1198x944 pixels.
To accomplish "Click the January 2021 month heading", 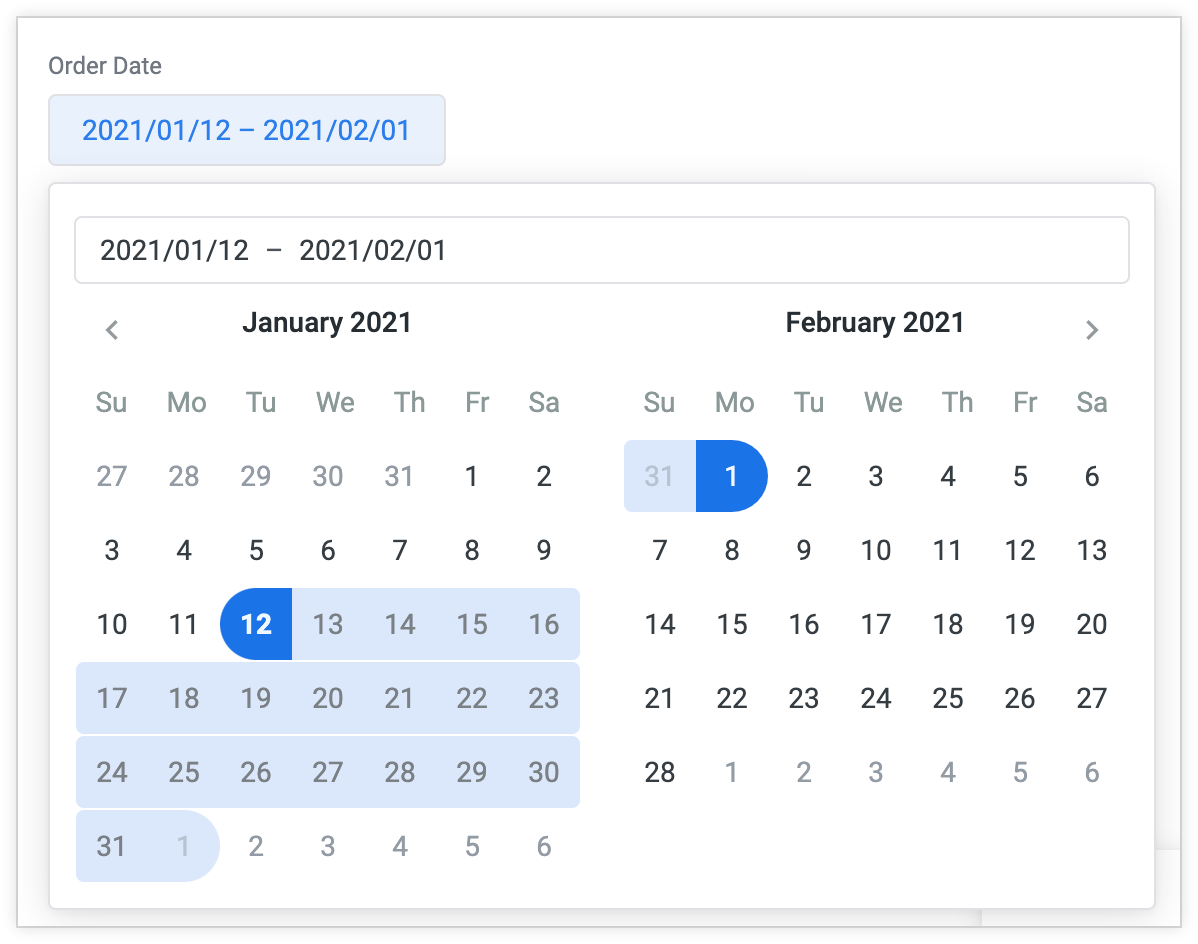I will [x=328, y=322].
